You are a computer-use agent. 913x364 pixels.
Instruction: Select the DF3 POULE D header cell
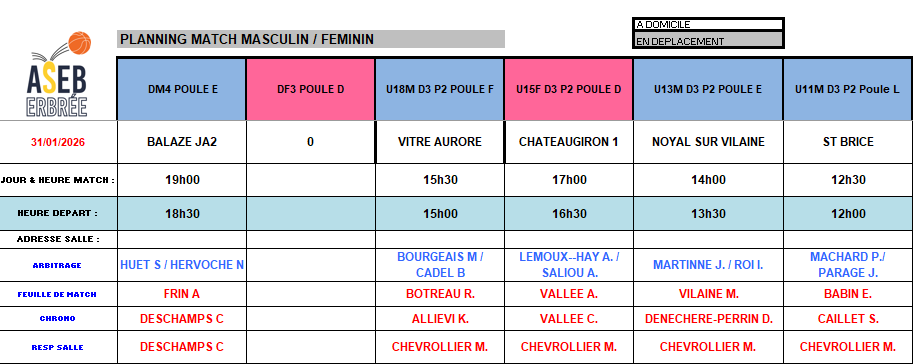[x=310, y=89]
